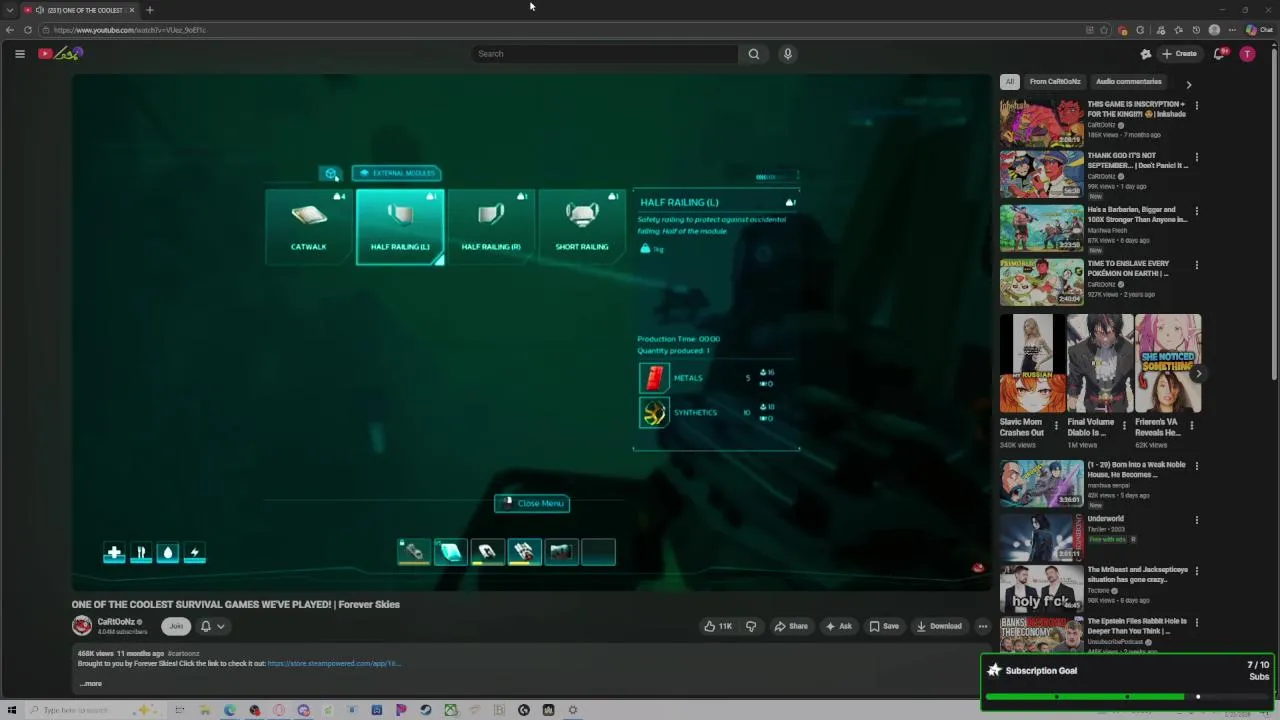Click the energy lightning status icon
The width and height of the screenshot is (1280, 720).
[x=195, y=553]
